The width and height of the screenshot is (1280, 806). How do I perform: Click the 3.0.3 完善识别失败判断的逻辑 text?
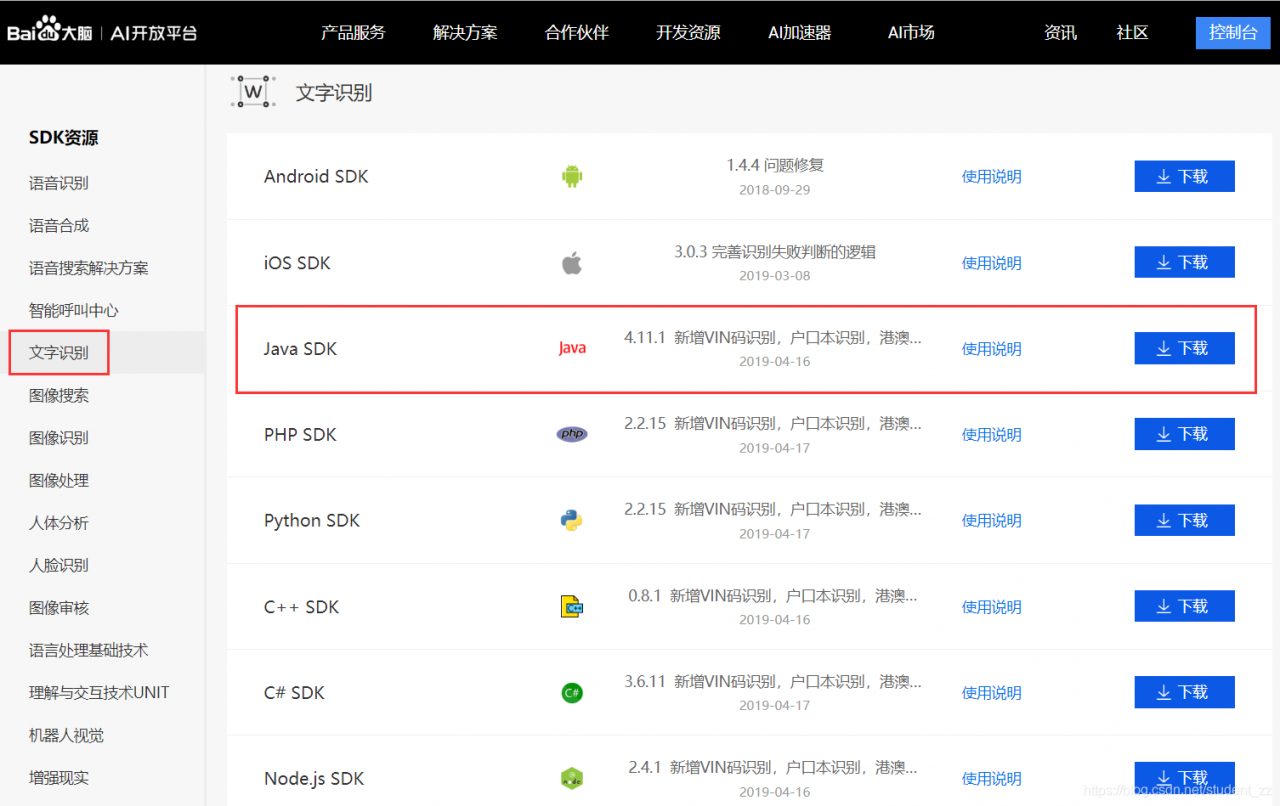coord(775,252)
